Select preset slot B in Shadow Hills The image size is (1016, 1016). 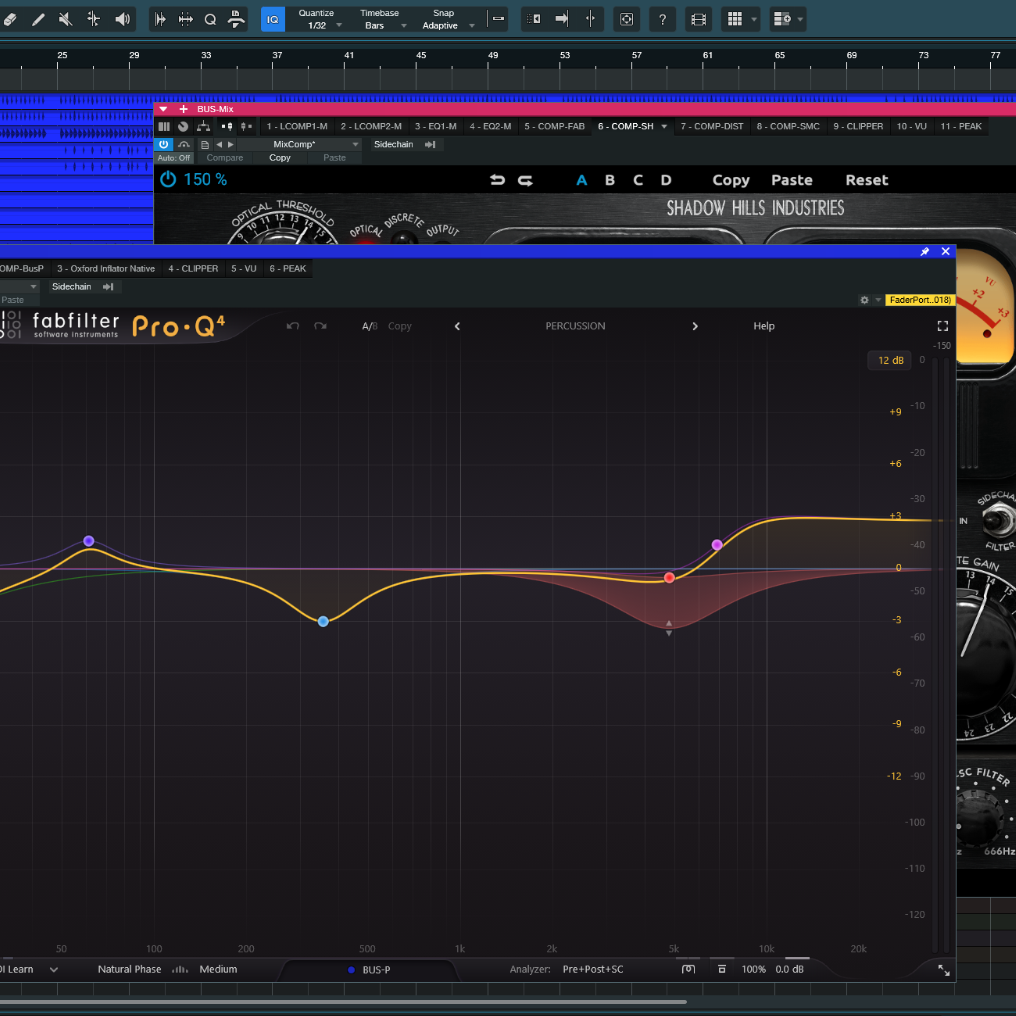tap(610, 180)
